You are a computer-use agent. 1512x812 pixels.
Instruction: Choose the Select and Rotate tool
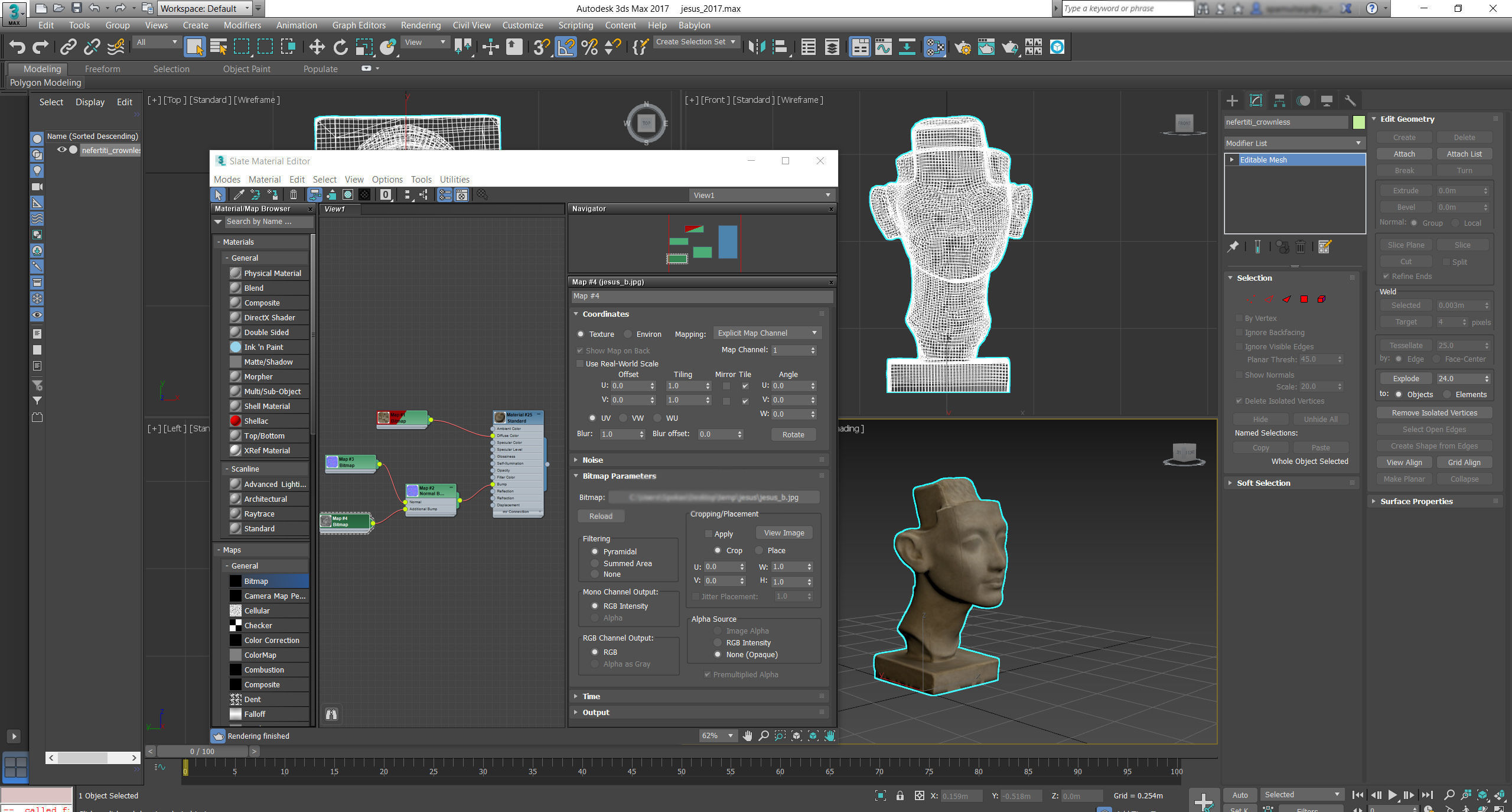341,47
